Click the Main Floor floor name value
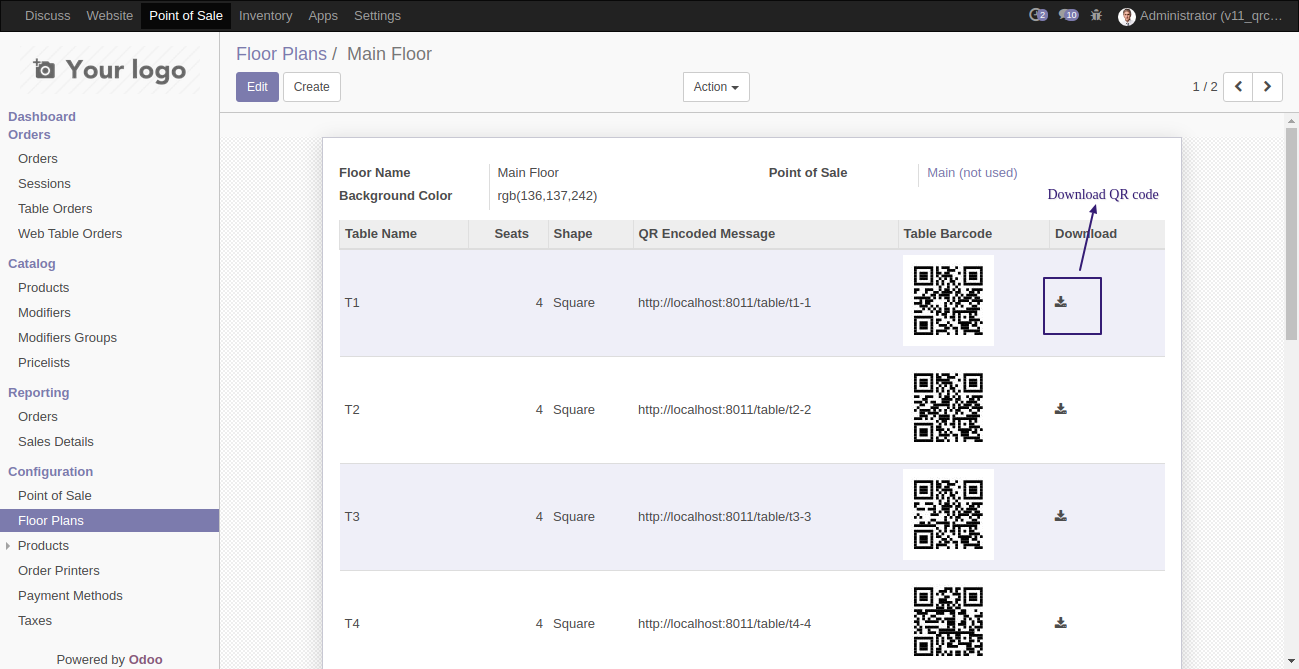This screenshot has width=1299, height=669. 528,173
